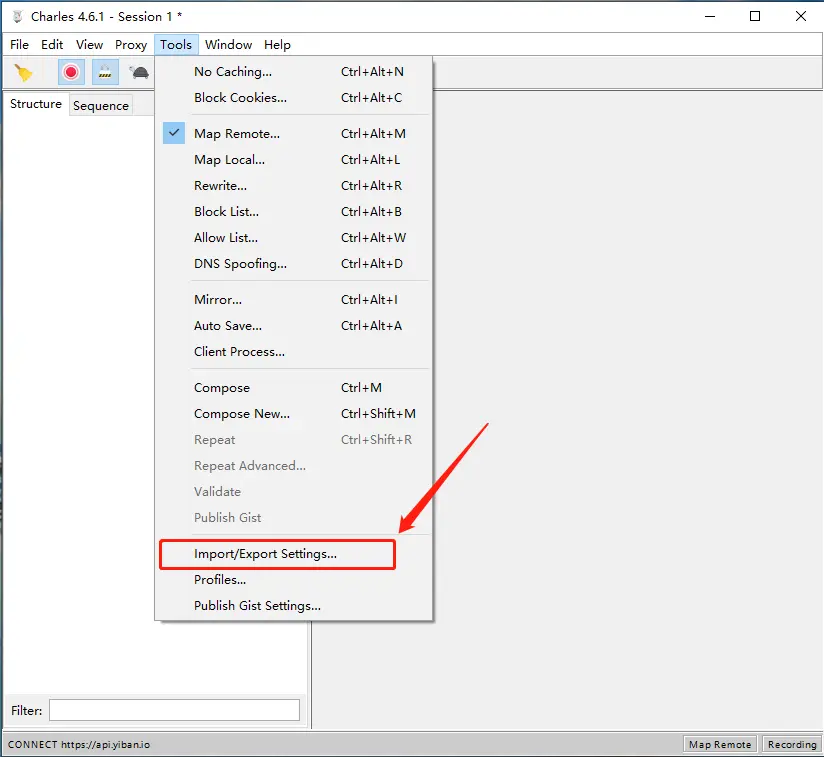Open Rewrite... settings

click(294, 185)
